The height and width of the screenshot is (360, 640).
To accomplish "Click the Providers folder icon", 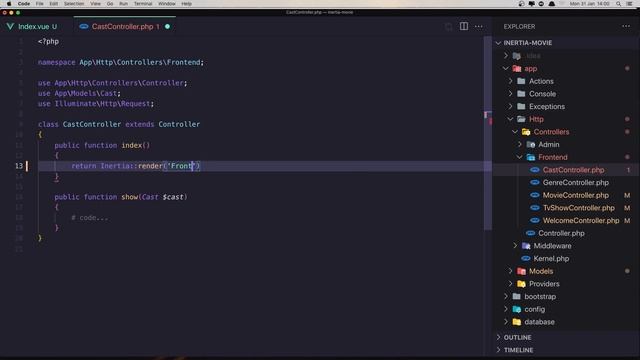I will tap(521, 284).
